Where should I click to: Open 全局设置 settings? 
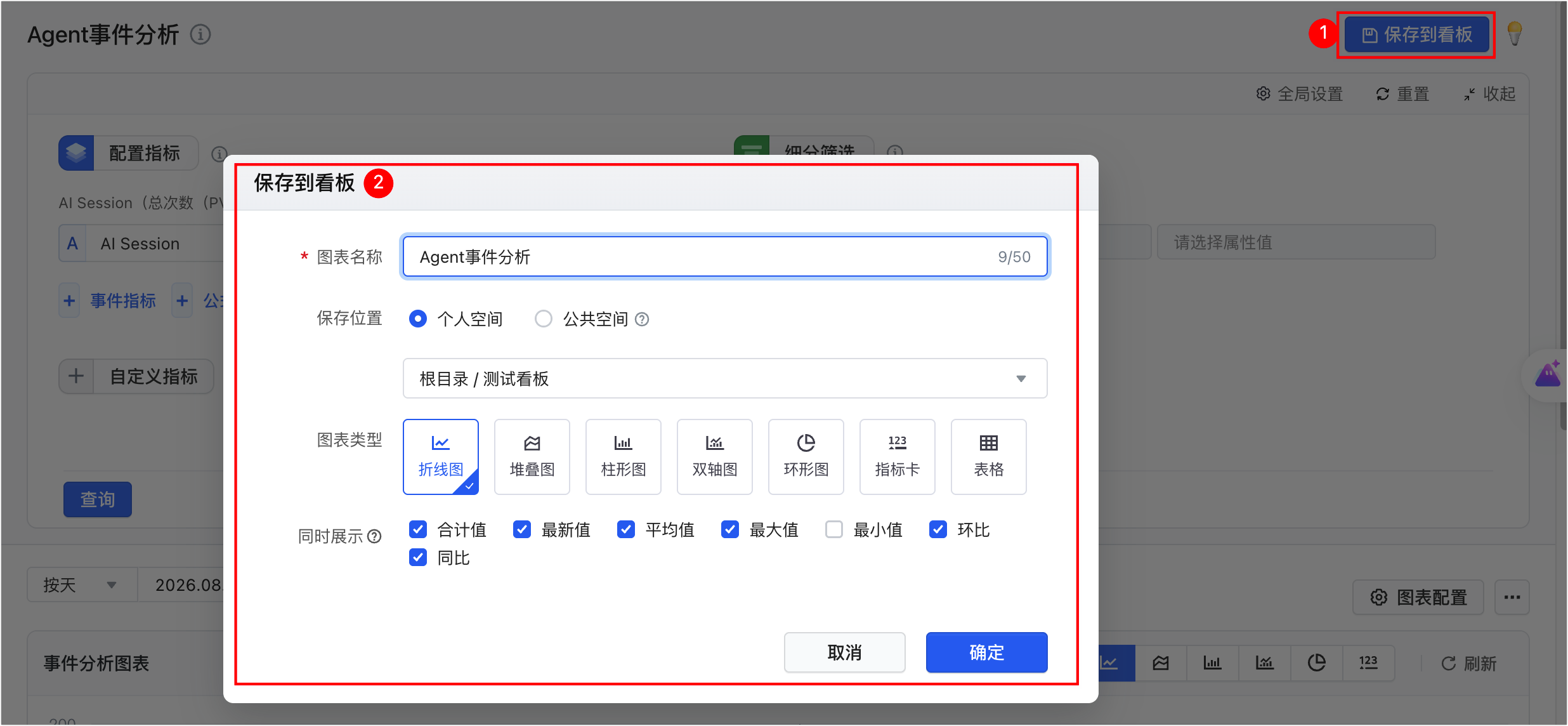(x=1300, y=94)
